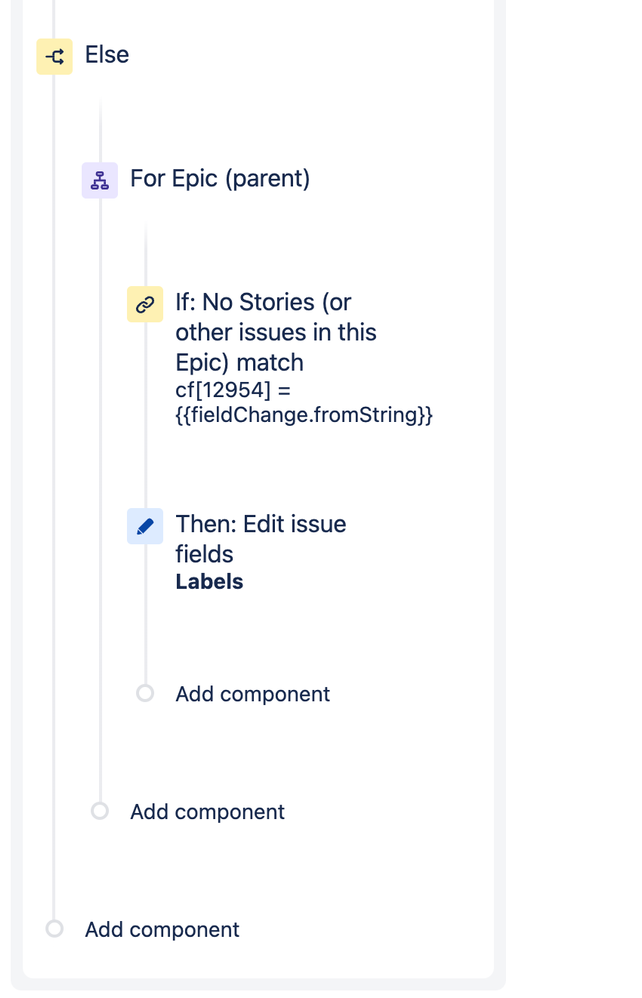Viewport: 642px width, 998px height.
Task: Open the Else branch component
Action: pyautogui.click(x=104, y=55)
